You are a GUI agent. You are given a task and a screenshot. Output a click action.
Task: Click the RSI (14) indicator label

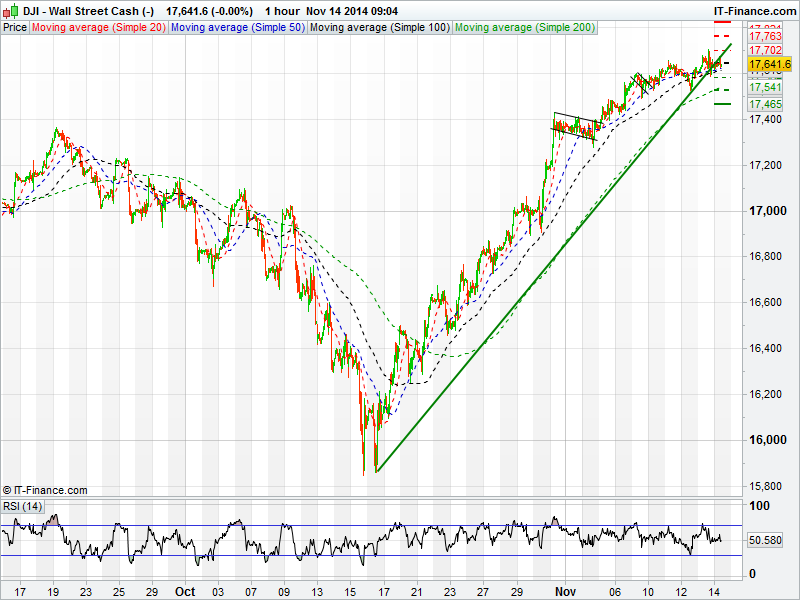tap(22, 506)
